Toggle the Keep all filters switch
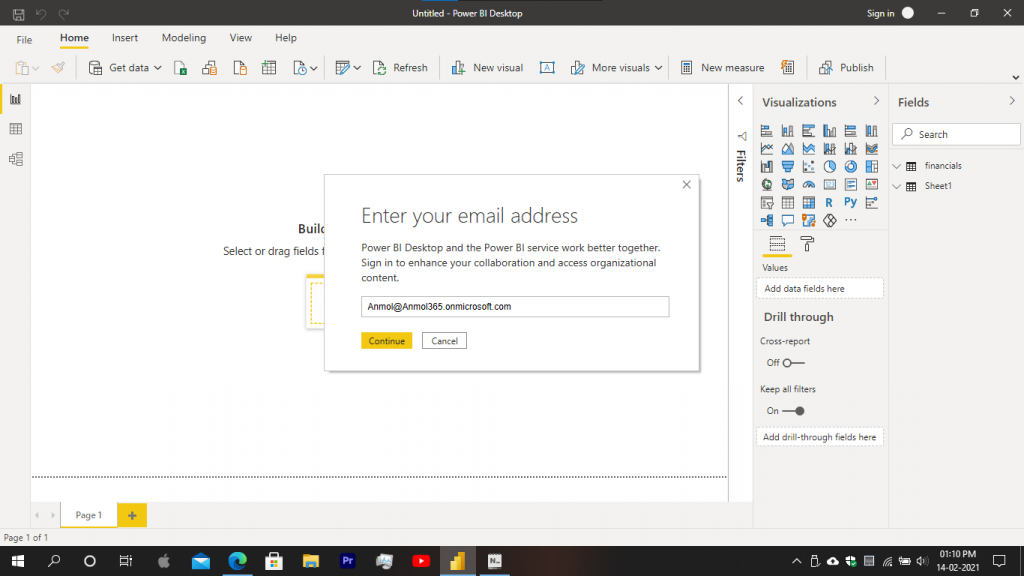Image resolution: width=1024 pixels, height=576 pixels. (x=793, y=411)
